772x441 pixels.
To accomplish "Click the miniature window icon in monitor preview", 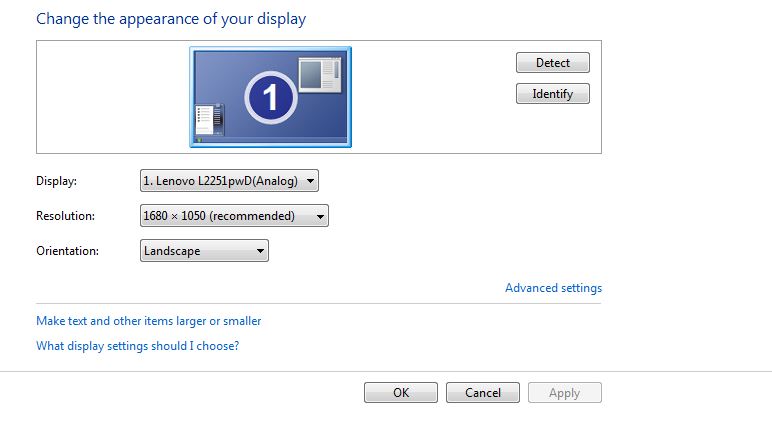I will tap(320, 75).
